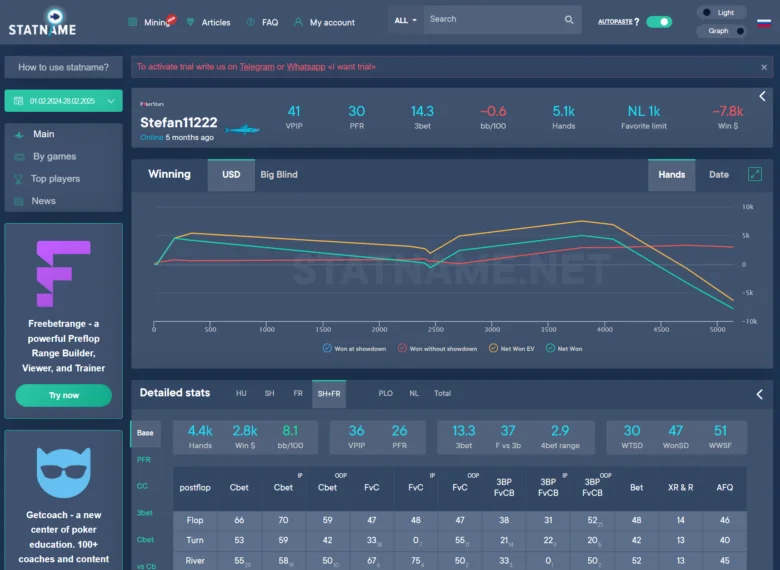Expand chart to fullscreen icon

755,174
